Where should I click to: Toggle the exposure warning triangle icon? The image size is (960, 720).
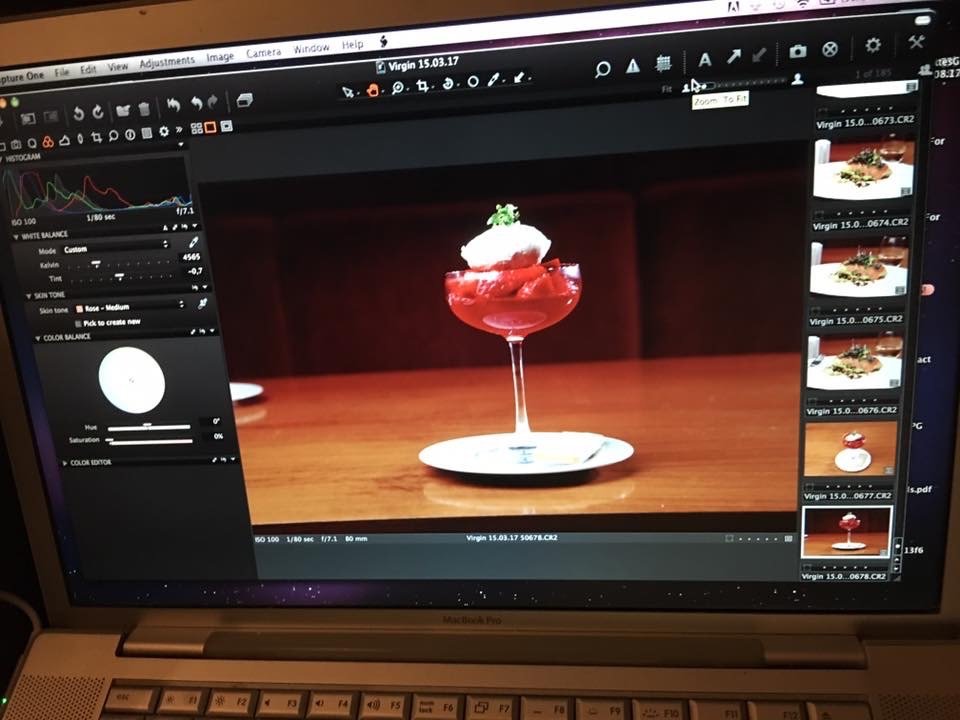pyautogui.click(x=632, y=66)
